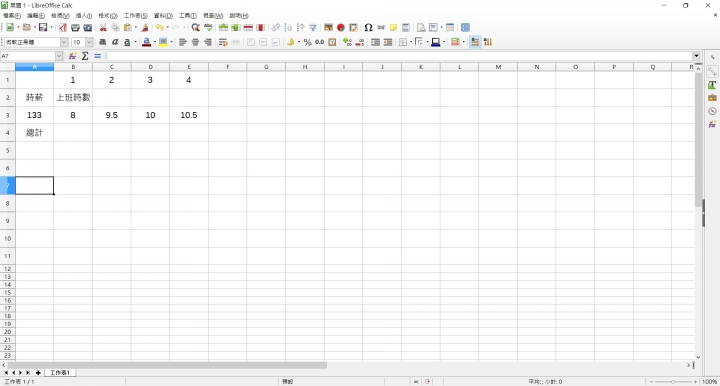This screenshot has height=386, width=720.
Task: Open font color dropdown arrow
Action: tap(155, 42)
